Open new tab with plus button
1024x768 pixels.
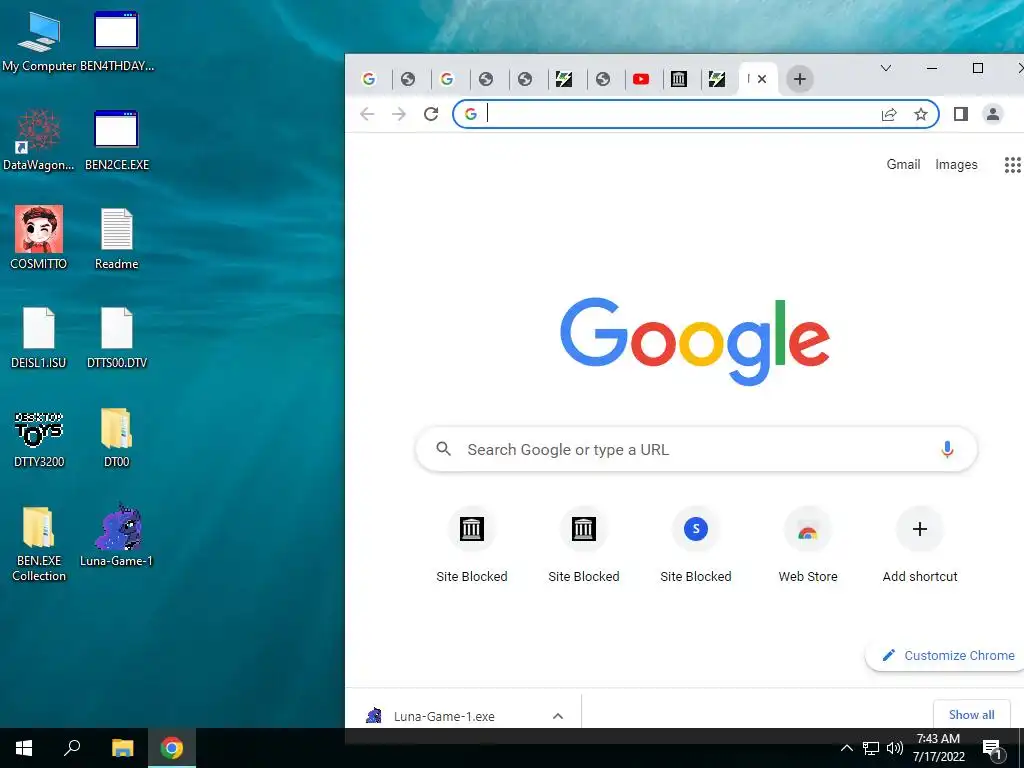point(799,79)
